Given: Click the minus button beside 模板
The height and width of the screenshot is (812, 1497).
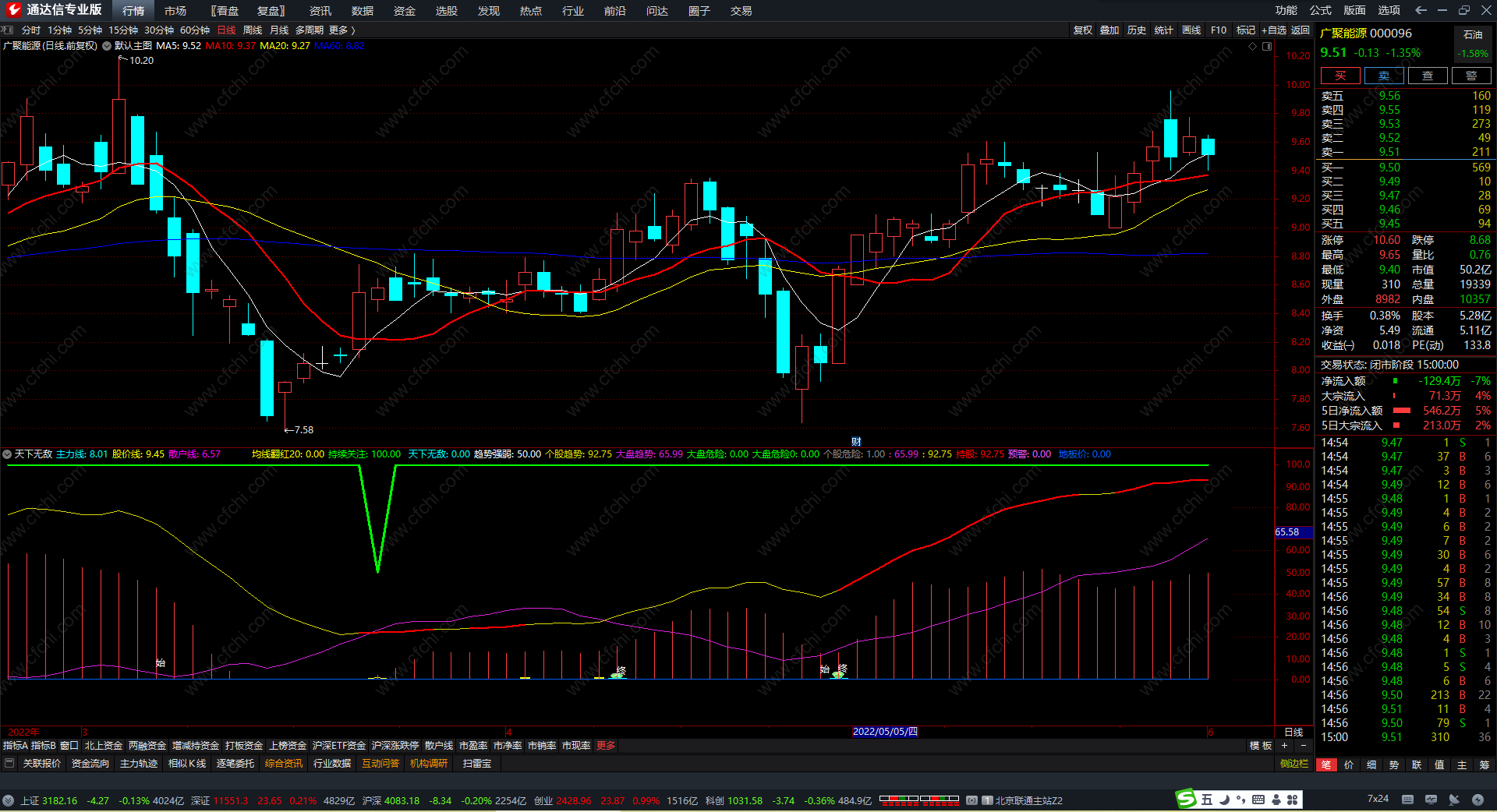Looking at the screenshot, I should 1303,746.
